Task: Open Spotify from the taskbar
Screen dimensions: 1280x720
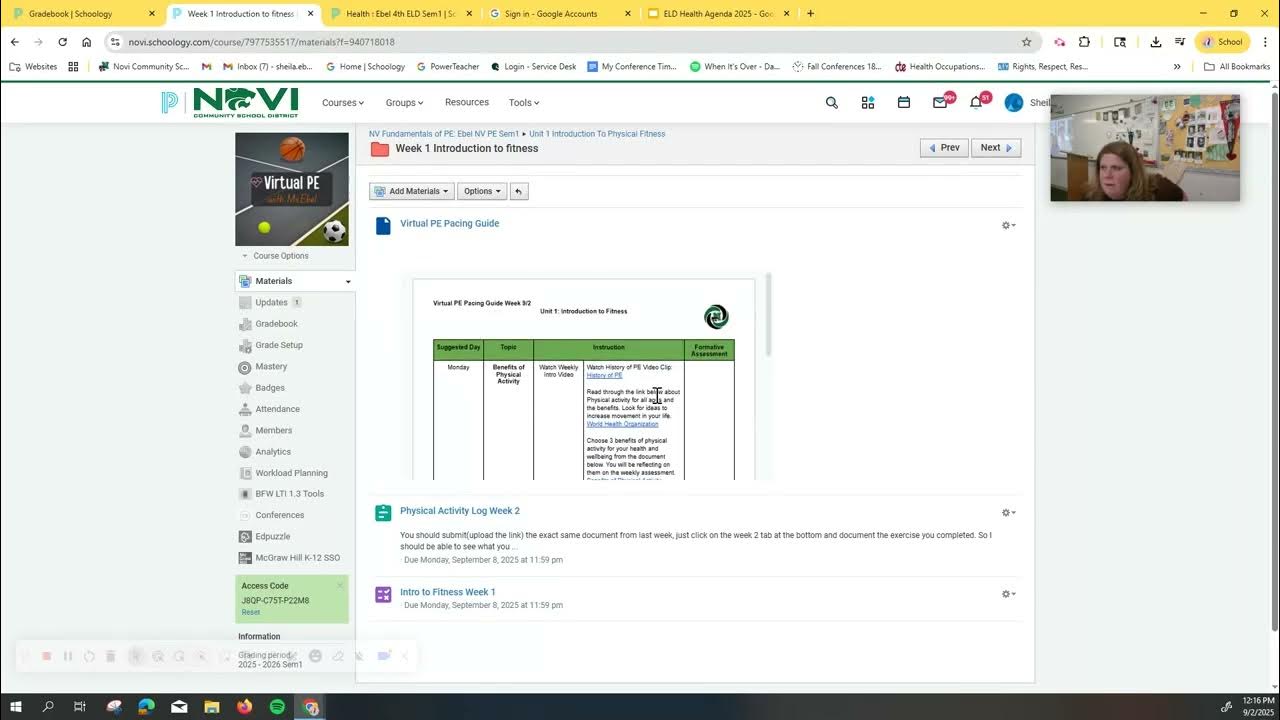Action: click(x=277, y=707)
